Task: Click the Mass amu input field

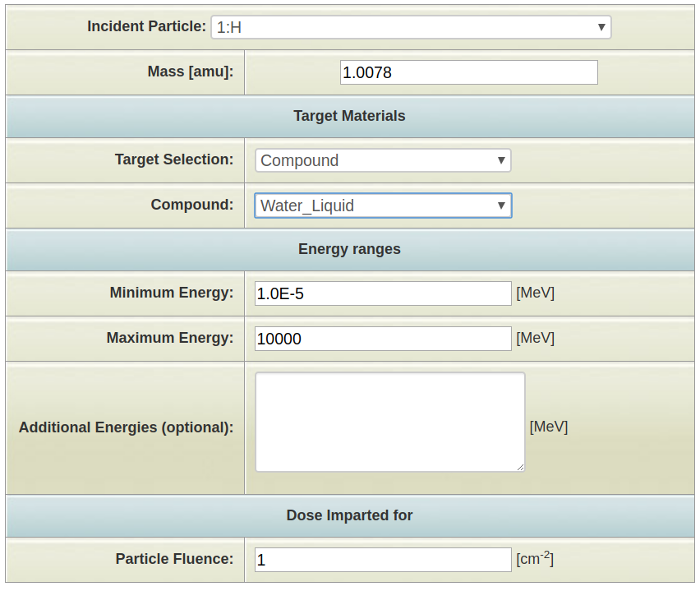Action: (469, 72)
